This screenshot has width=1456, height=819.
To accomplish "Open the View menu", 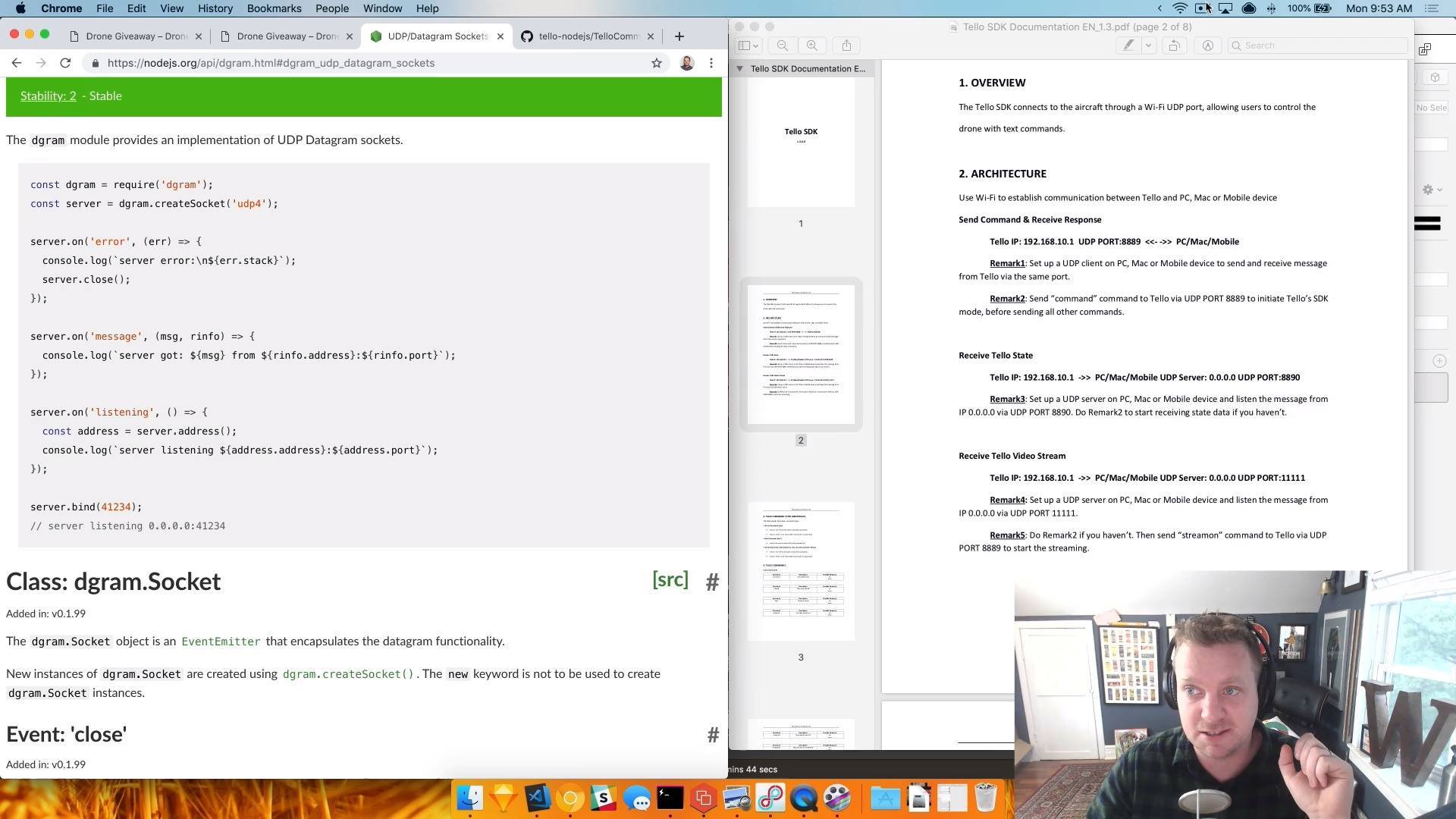I will (171, 8).
